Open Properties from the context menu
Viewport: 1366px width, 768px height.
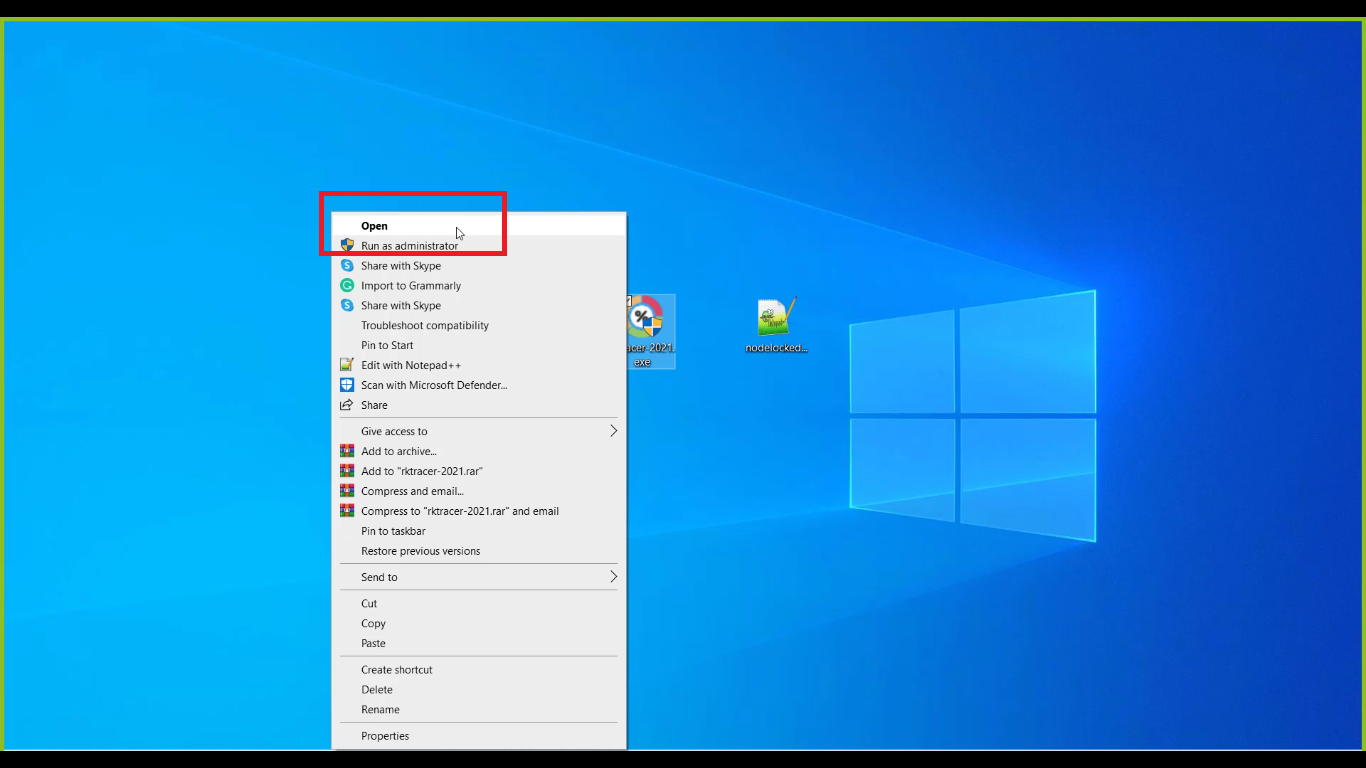tap(479, 736)
